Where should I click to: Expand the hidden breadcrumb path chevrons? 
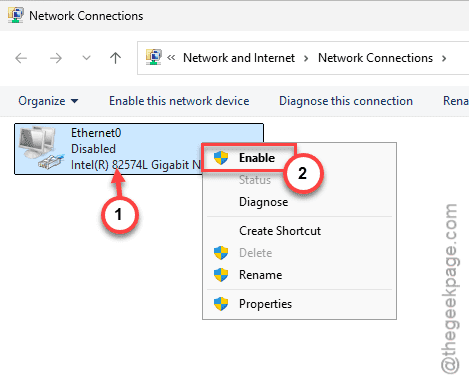[x=171, y=58]
